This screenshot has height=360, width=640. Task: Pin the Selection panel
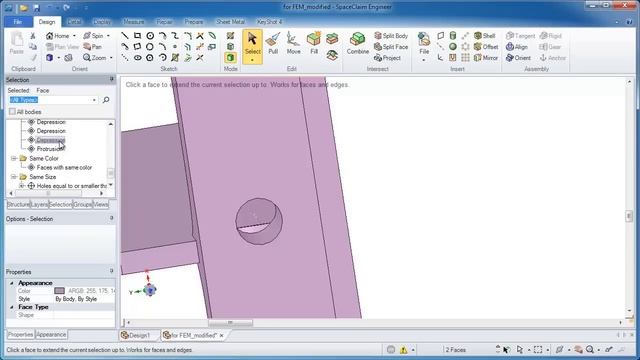[x=111, y=79]
